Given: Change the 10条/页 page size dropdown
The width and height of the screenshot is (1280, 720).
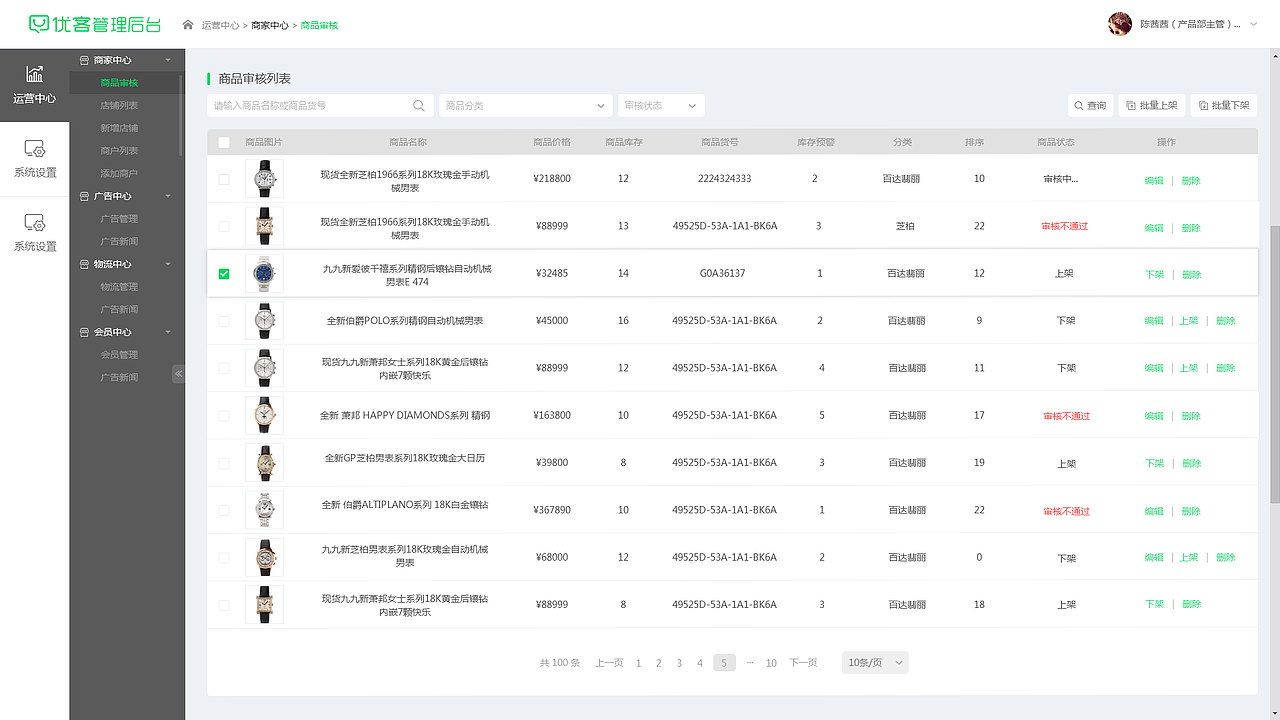Looking at the screenshot, I should pos(875,662).
